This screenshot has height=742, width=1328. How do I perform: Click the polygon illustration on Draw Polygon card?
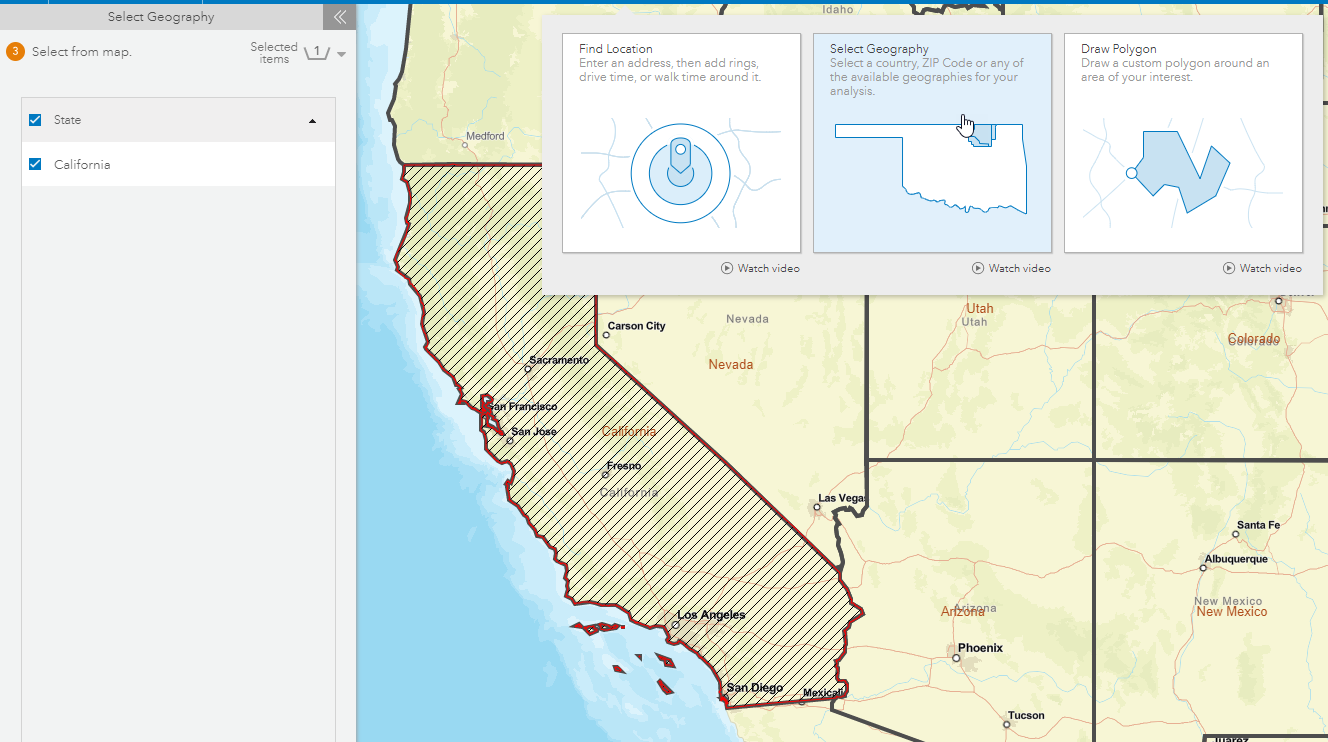(x=1184, y=174)
